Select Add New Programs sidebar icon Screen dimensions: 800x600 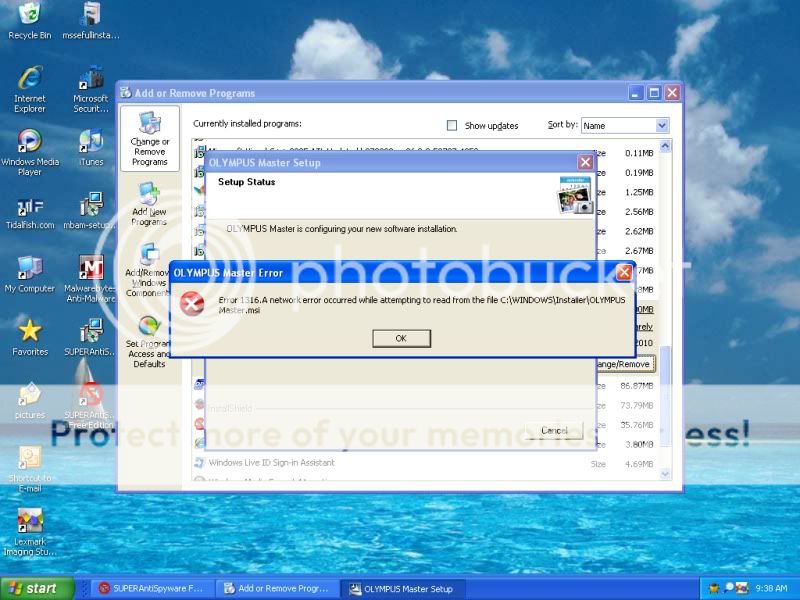coord(149,204)
